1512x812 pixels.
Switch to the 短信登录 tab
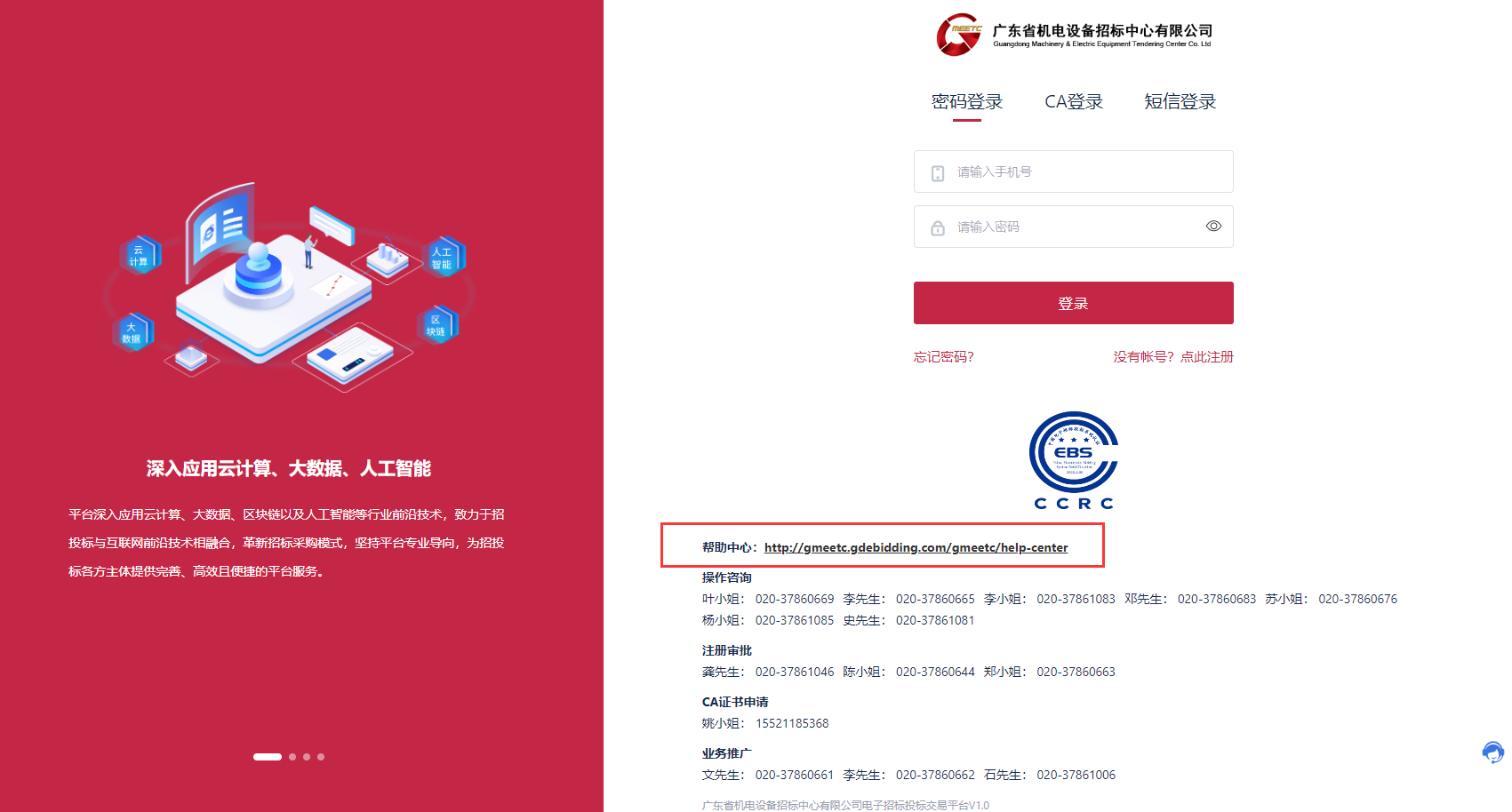click(x=1180, y=102)
